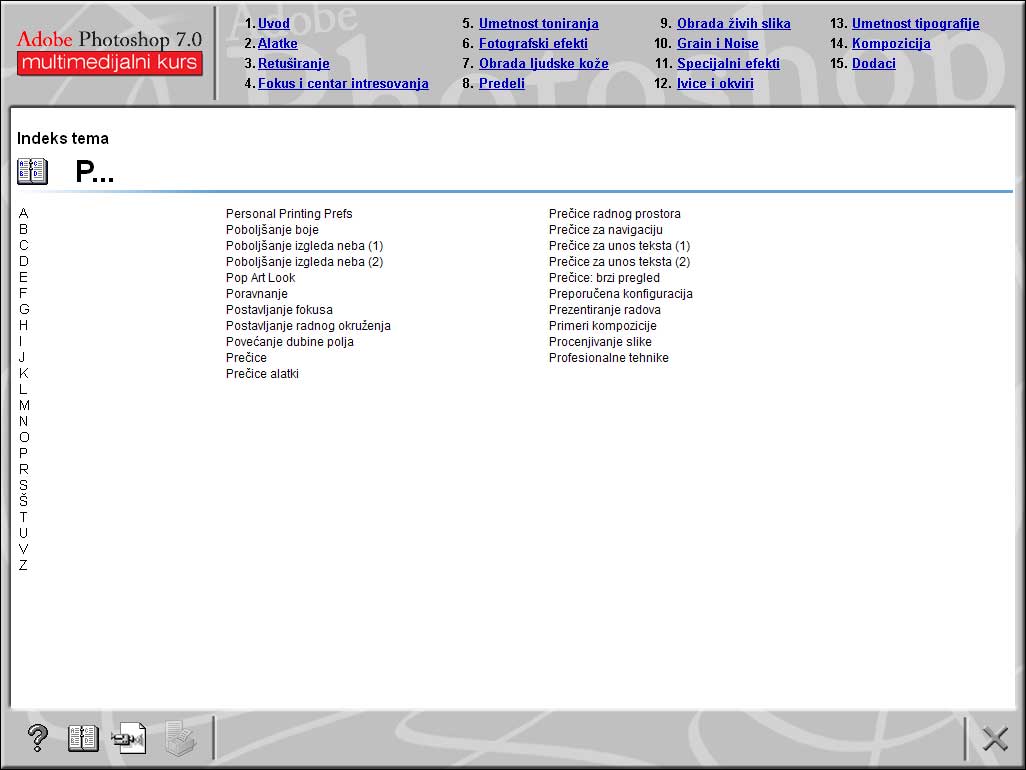Viewport: 1026px width, 770px height.
Task: Select Poboljšanje izgleda neba (2) topic
Action: point(304,262)
